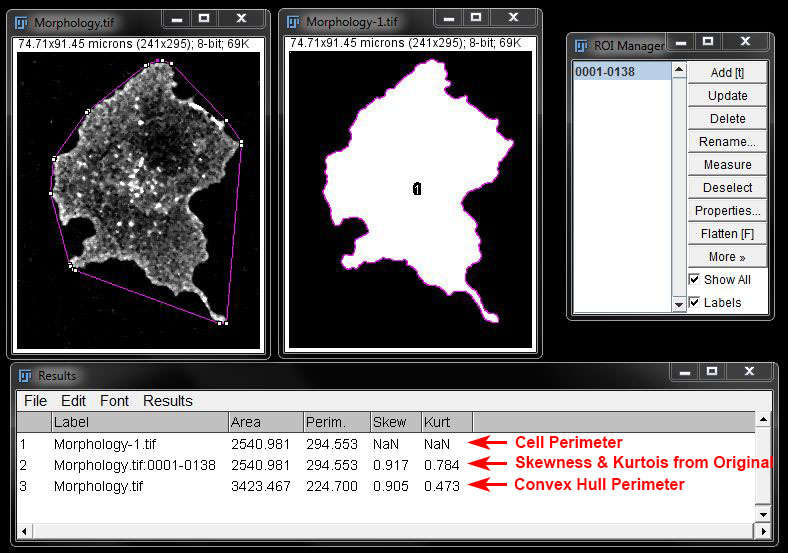Open the Font menu in Results

[114, 401]
